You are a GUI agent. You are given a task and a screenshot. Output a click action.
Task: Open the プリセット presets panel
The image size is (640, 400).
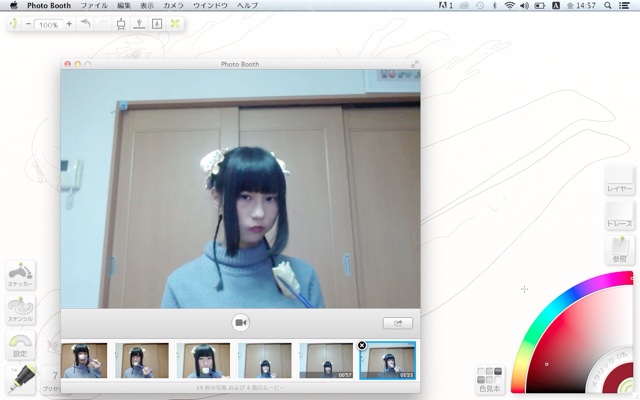(x=52, y=380)
